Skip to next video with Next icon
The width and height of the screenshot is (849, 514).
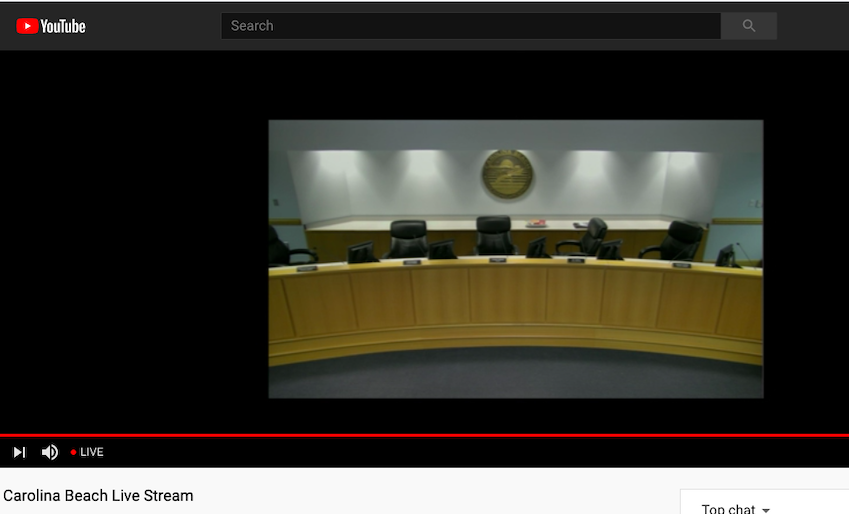click(x=19, y=452)
